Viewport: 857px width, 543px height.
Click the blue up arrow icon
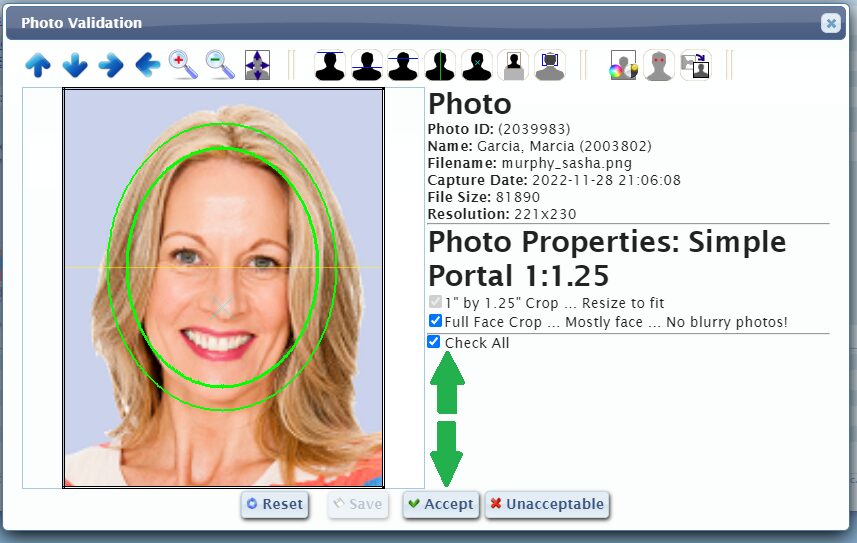38,66
